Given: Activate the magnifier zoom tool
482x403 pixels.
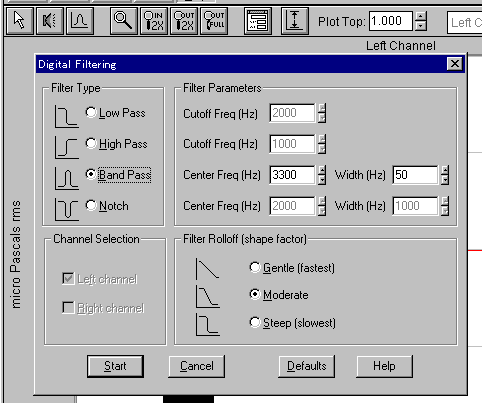Looking at the screenshot, I should [x=123, y=21].
